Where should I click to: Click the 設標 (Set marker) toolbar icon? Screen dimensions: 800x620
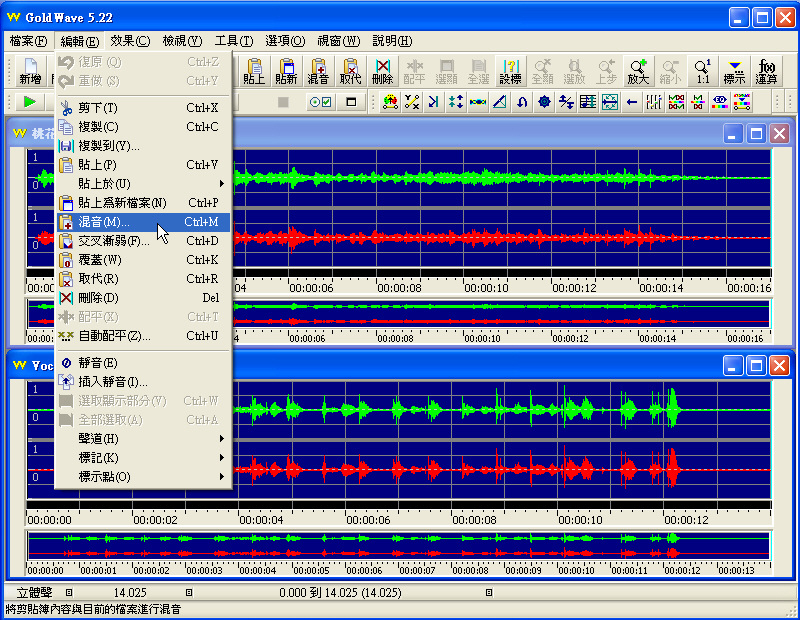[x=510, y=70]
